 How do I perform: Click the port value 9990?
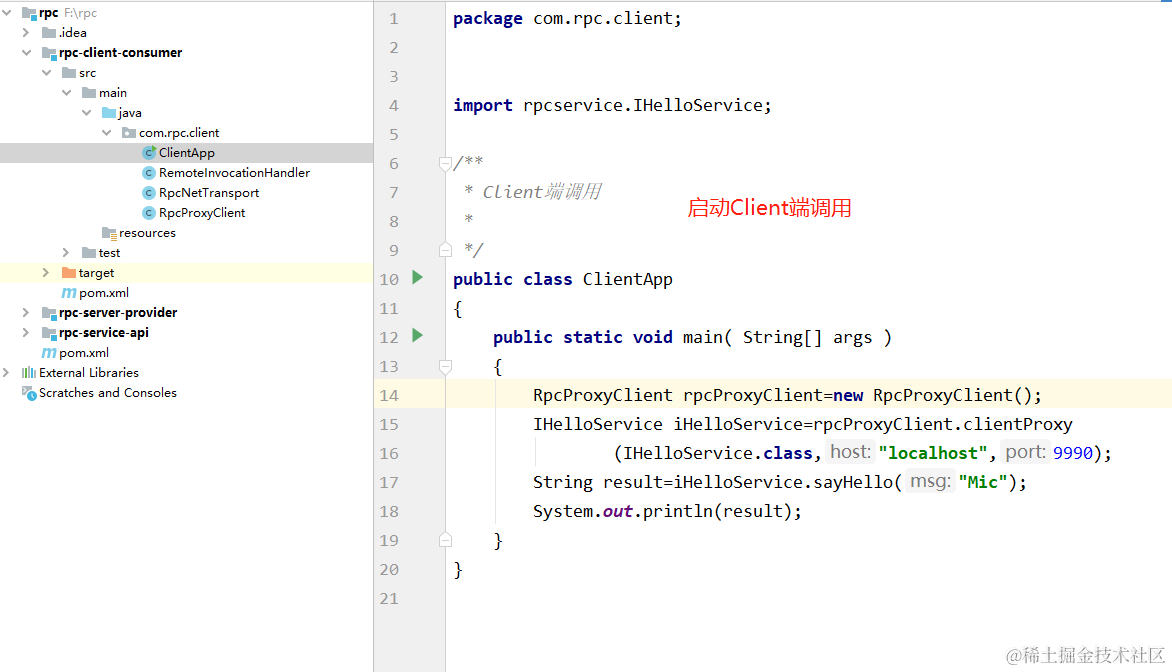pyautogui.click(x=1073, y=453)
